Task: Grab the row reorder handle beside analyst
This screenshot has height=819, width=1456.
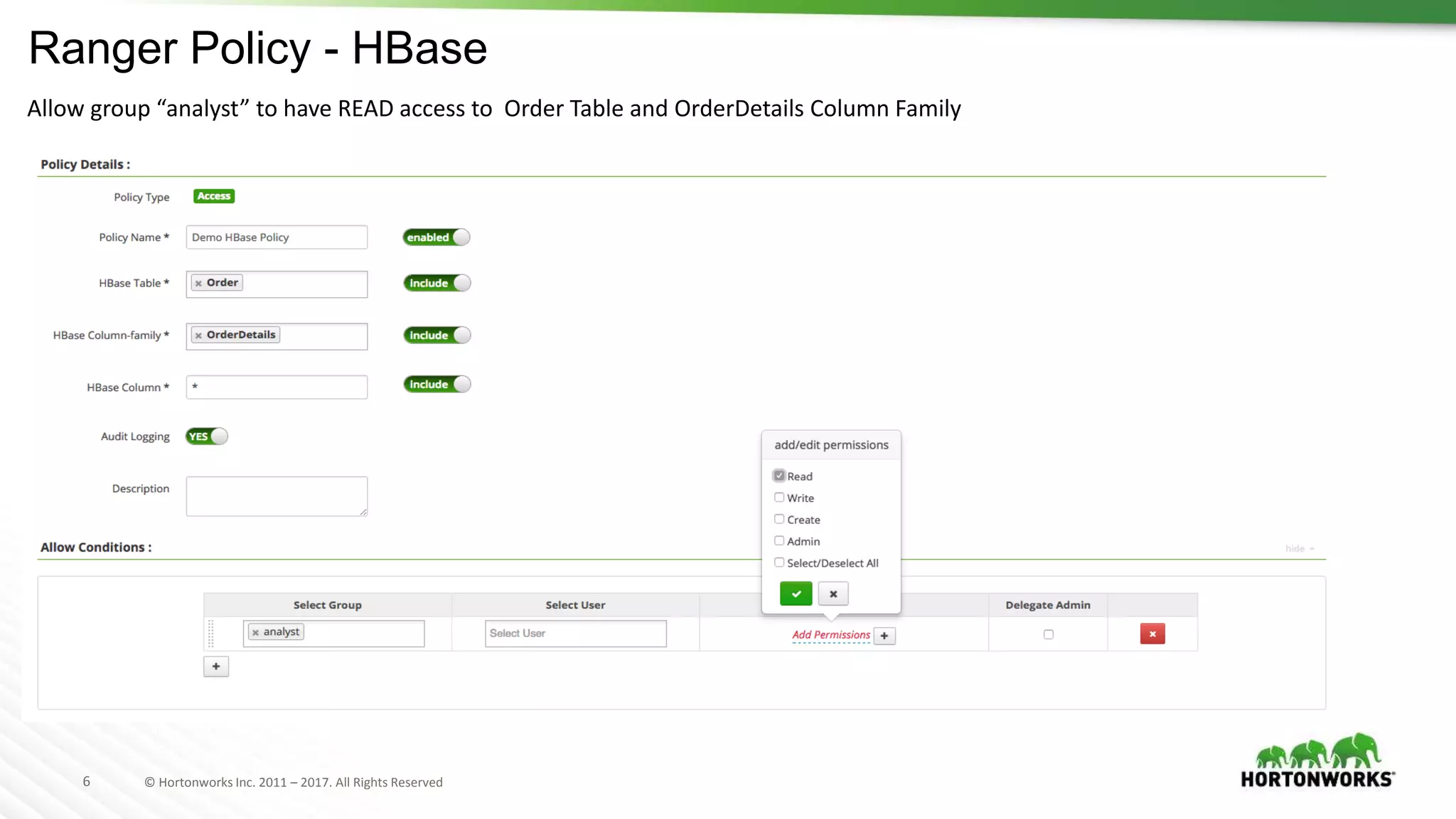Action: tap(210, 633)
